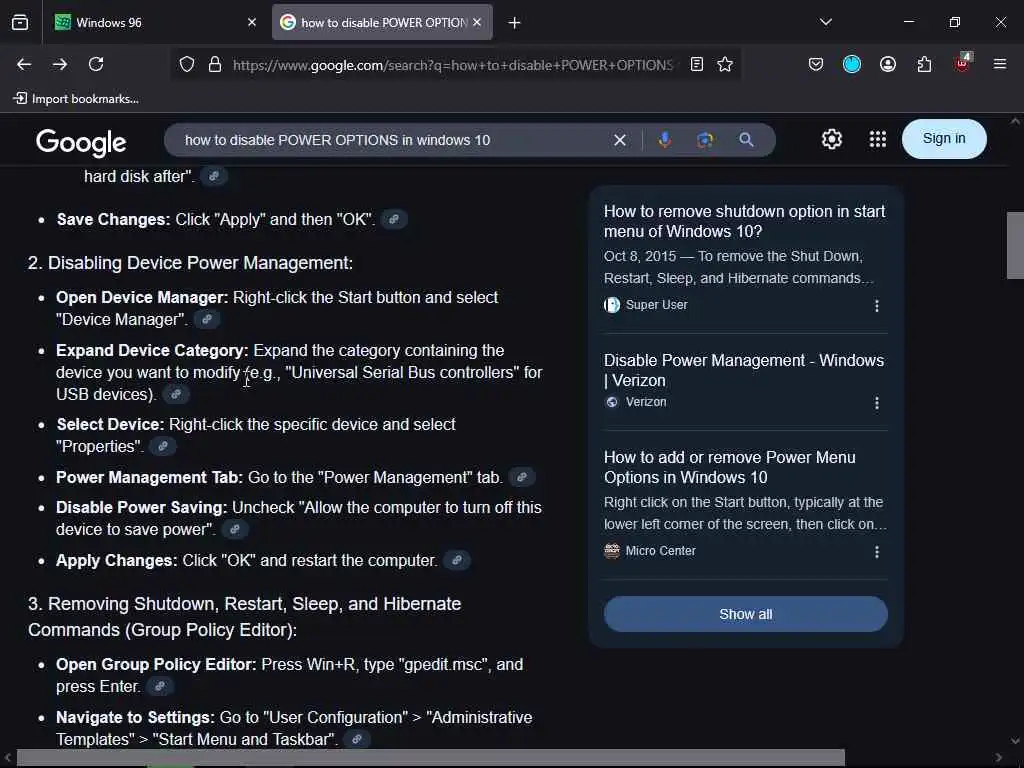Click inside the Google search input field

tap(392, 140)
